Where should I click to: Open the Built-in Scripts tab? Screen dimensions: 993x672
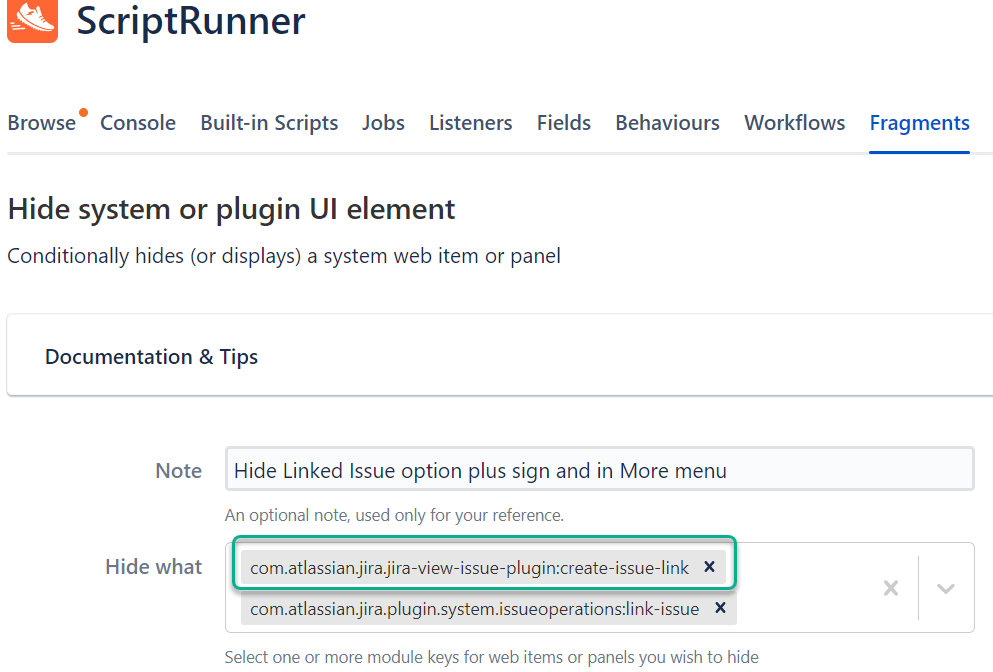coord(269,123)
